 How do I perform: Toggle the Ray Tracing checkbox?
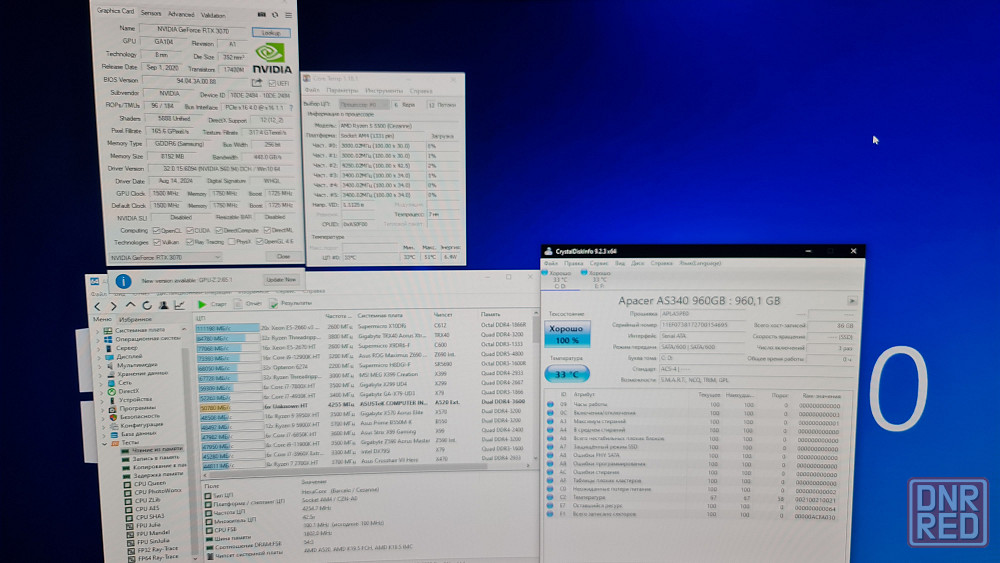click(189, 242)
